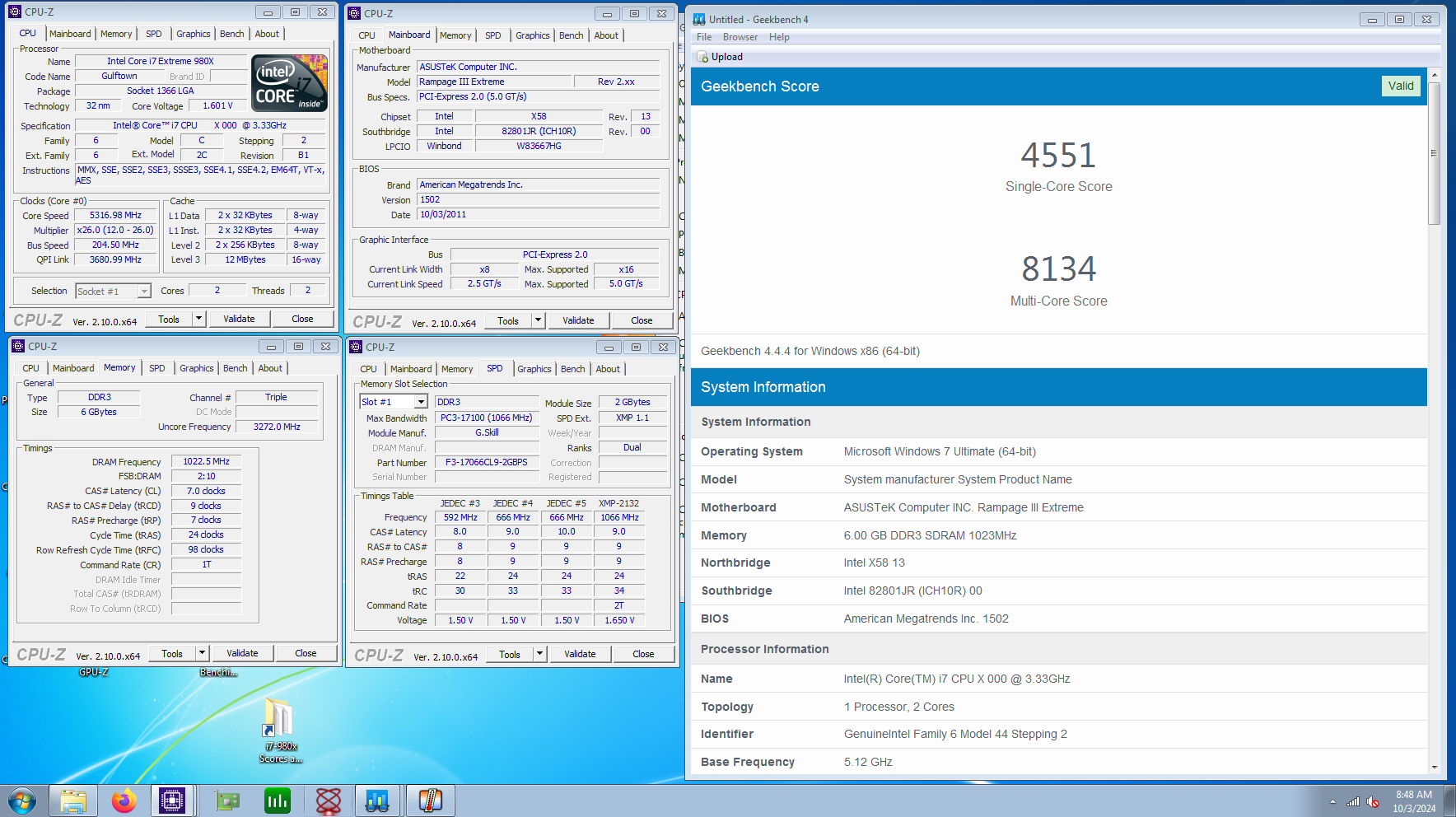Click the muted speaker tray icon
Image resolution: width=1456 pixels, height=817 pixels.
pos(1373,801)
